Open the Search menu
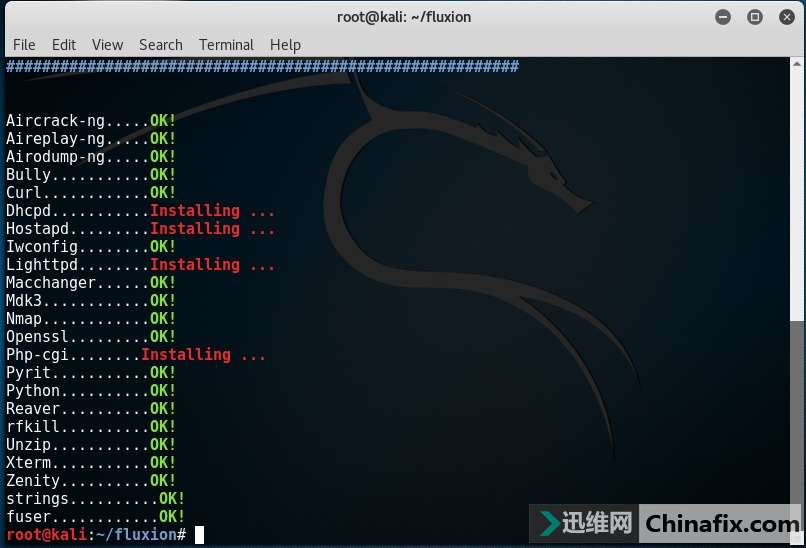 [x=160, y=45]
